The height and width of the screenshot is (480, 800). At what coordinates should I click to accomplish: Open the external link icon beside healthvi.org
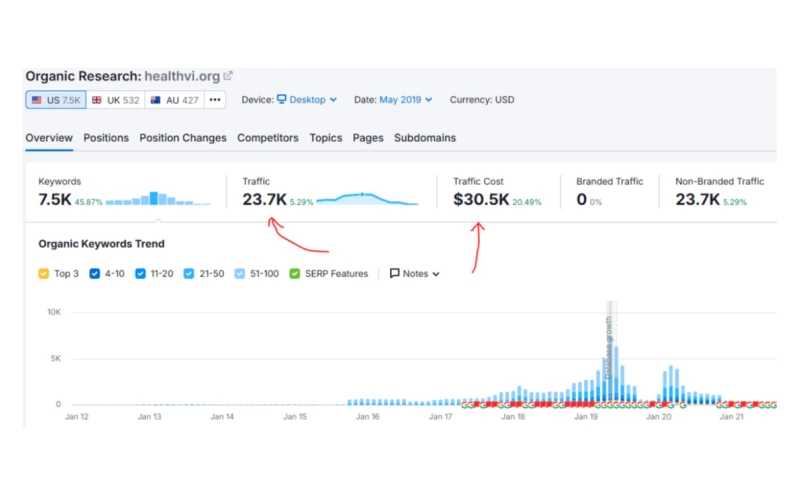point(228,75)
